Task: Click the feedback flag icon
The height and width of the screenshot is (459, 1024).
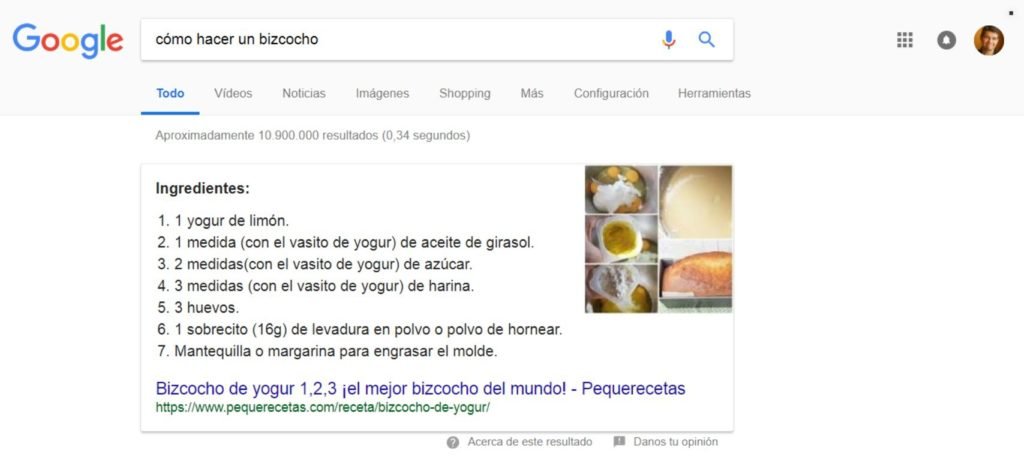Action: pos(619,442)
